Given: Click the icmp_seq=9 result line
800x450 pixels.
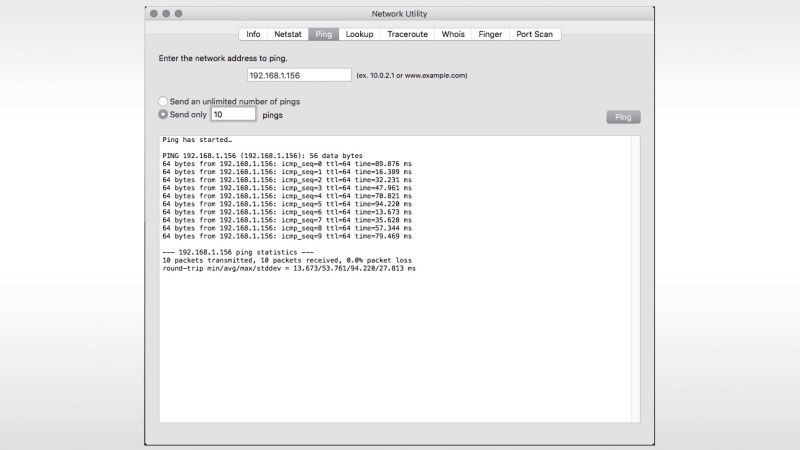Looking at the screenshot, I should (287, 236).
